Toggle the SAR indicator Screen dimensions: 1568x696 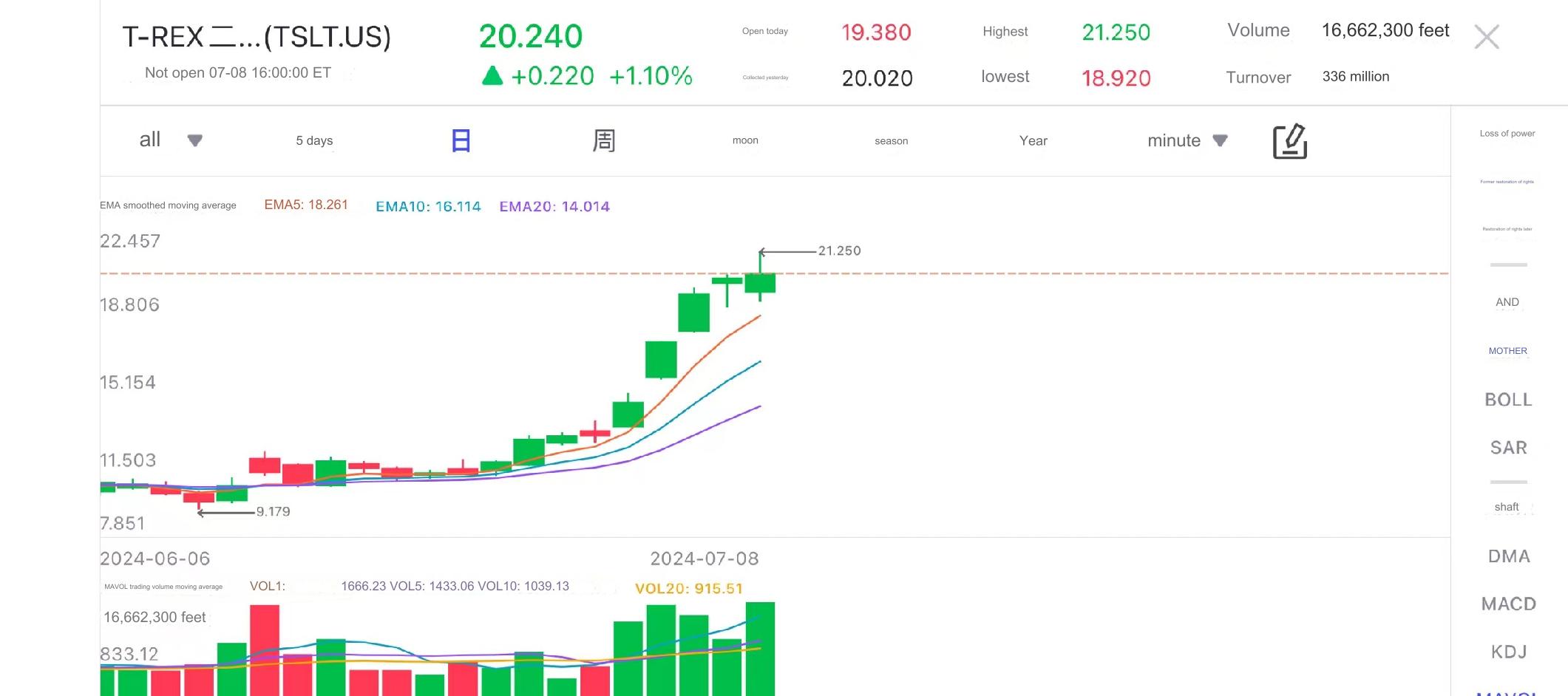(x=1508, y=448)
